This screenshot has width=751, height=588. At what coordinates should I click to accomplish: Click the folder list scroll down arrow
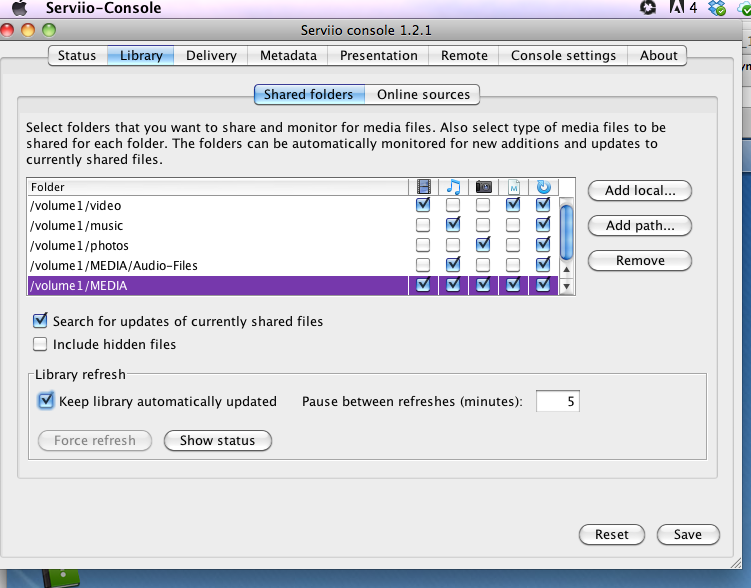(x=566, y=286)
